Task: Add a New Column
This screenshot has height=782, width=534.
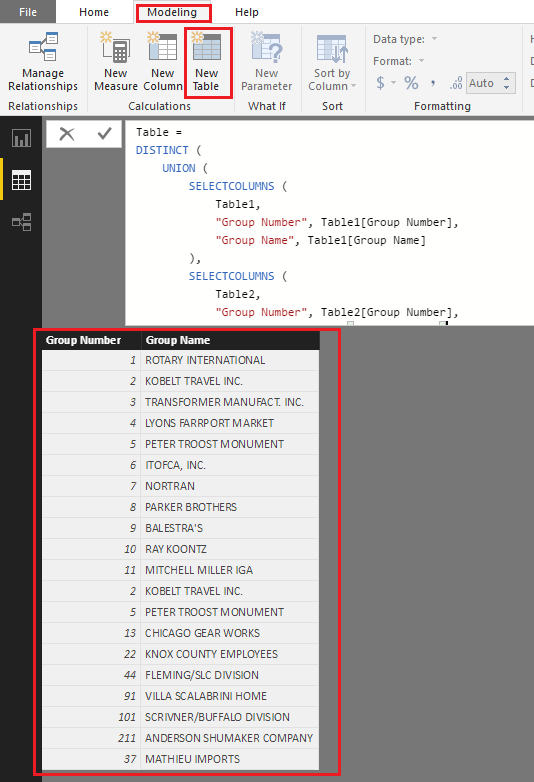Action: tap(163, 62)
